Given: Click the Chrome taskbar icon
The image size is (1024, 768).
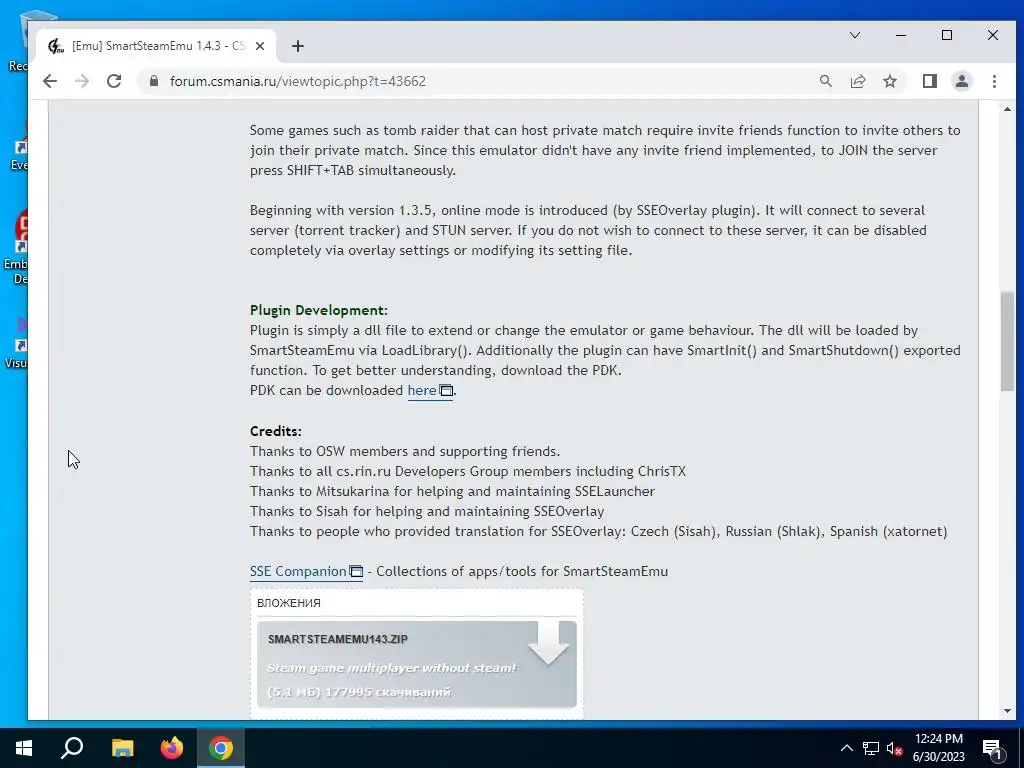Looking at the screenshot, I should pyautogui.click(x=221, y=748).
